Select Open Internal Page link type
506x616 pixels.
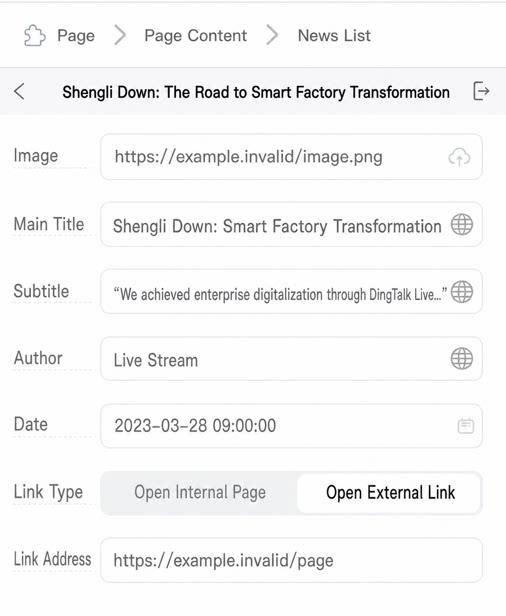click(x=200, y=493)
